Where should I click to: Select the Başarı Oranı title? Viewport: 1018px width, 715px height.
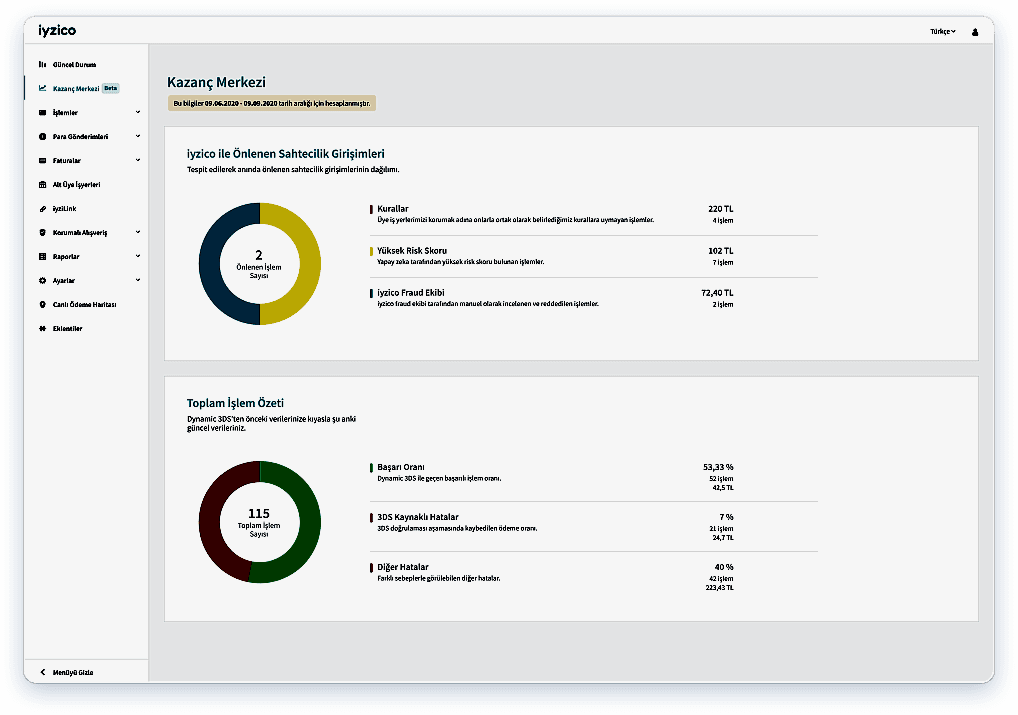point(401,467)
